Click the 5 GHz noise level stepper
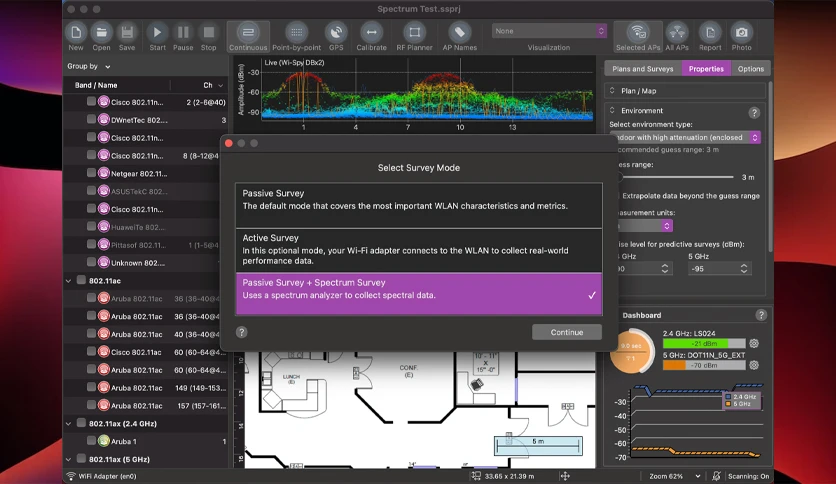The height and width of the screenshot is (484, 836). 744,269
